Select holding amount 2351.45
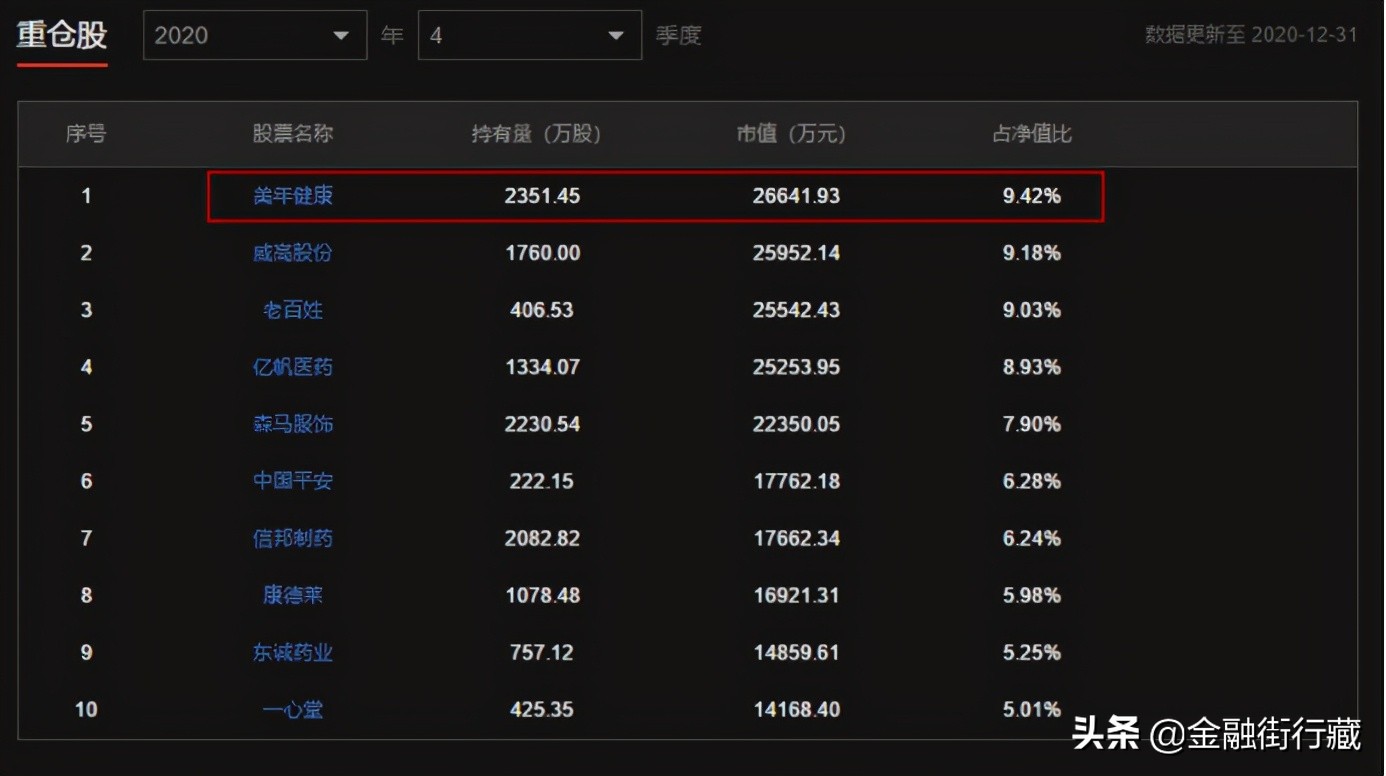The width and height of the screenshot is (1386, 776). click(x=542, y=196)
